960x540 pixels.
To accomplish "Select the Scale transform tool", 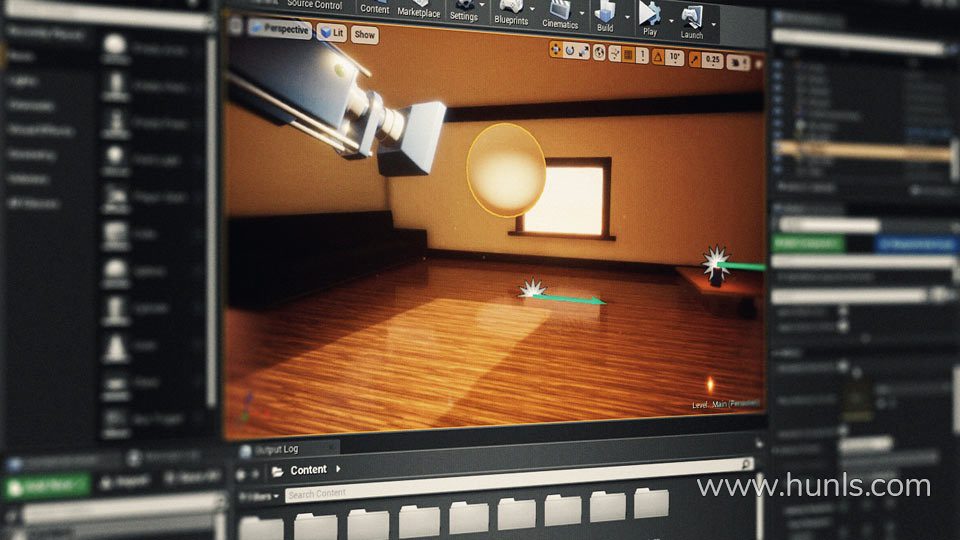I will click(x=584, y=52).
